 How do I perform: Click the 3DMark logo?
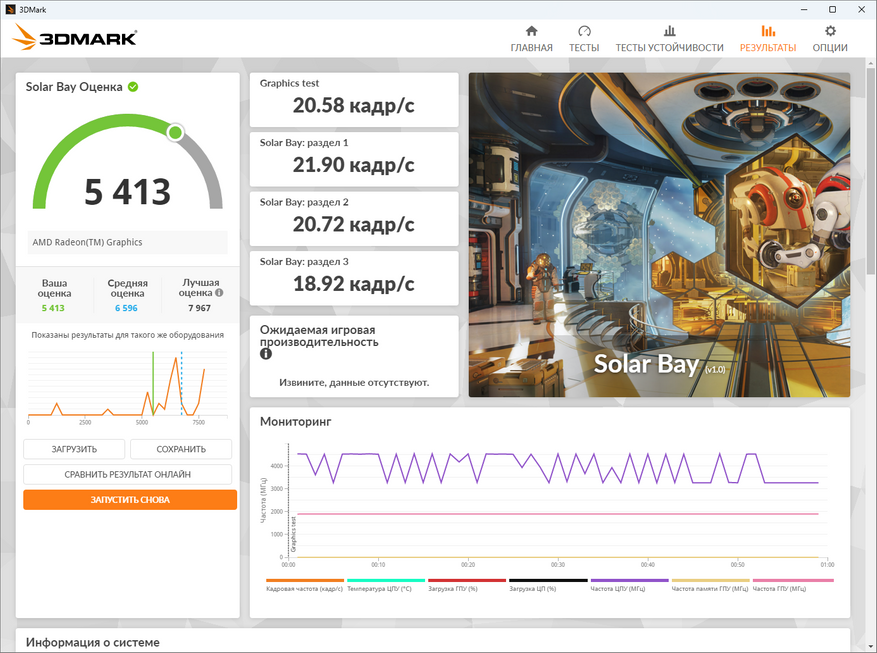74,37
